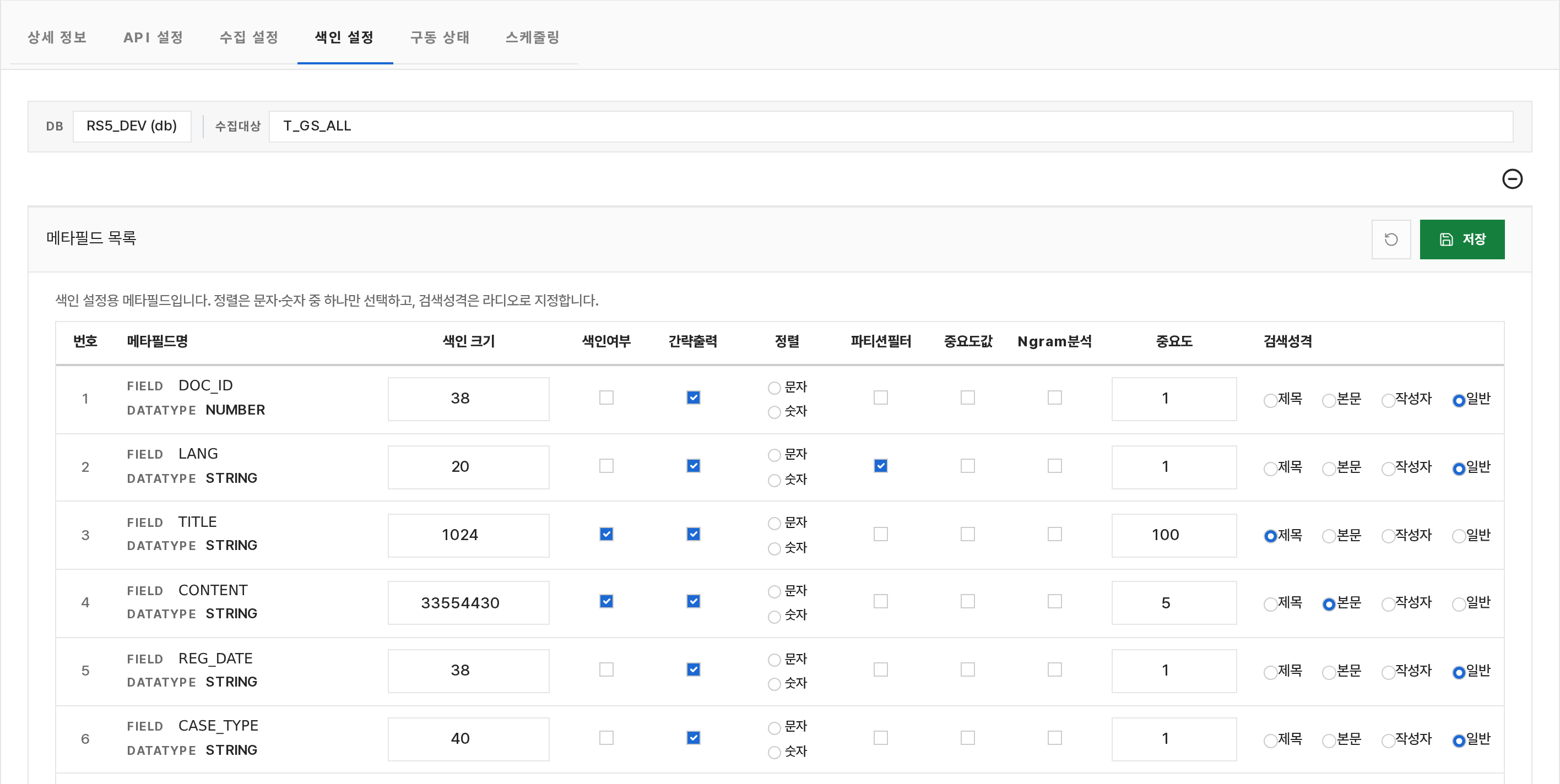The image size is (1560, 784).
Task: Select the 색인 설정 tab
Action: point(345,37)
